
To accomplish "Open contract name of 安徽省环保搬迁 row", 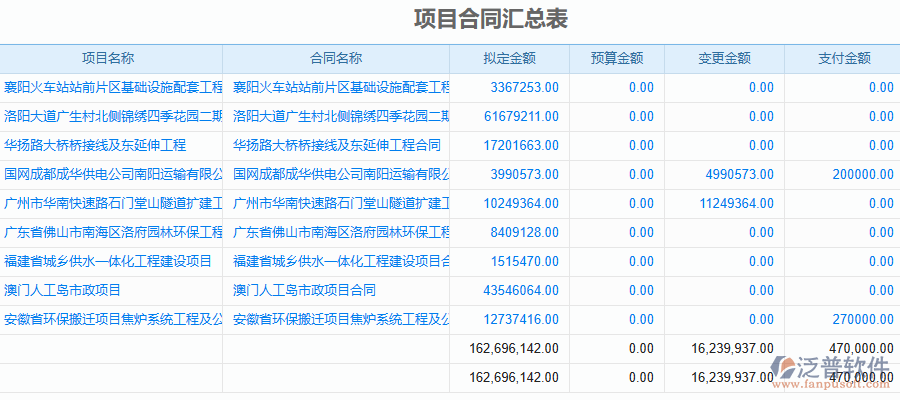I will (341, 320).
